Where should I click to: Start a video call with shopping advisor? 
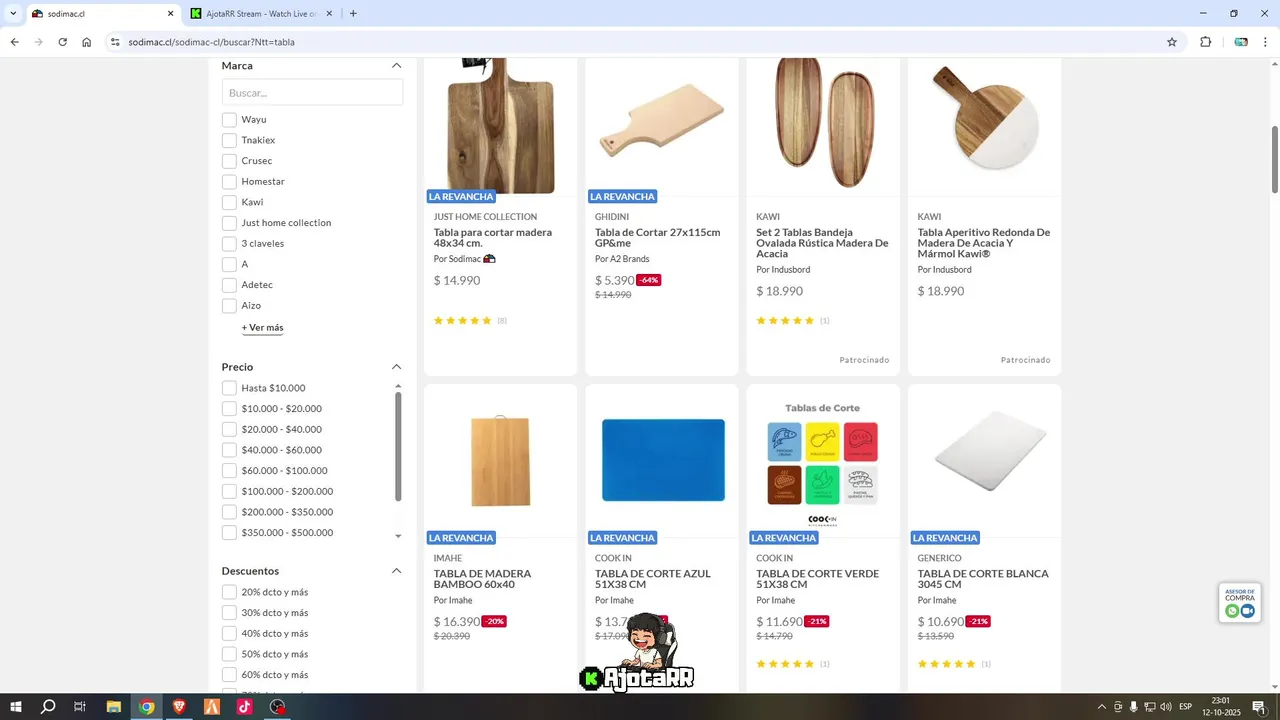point(1247,611)
